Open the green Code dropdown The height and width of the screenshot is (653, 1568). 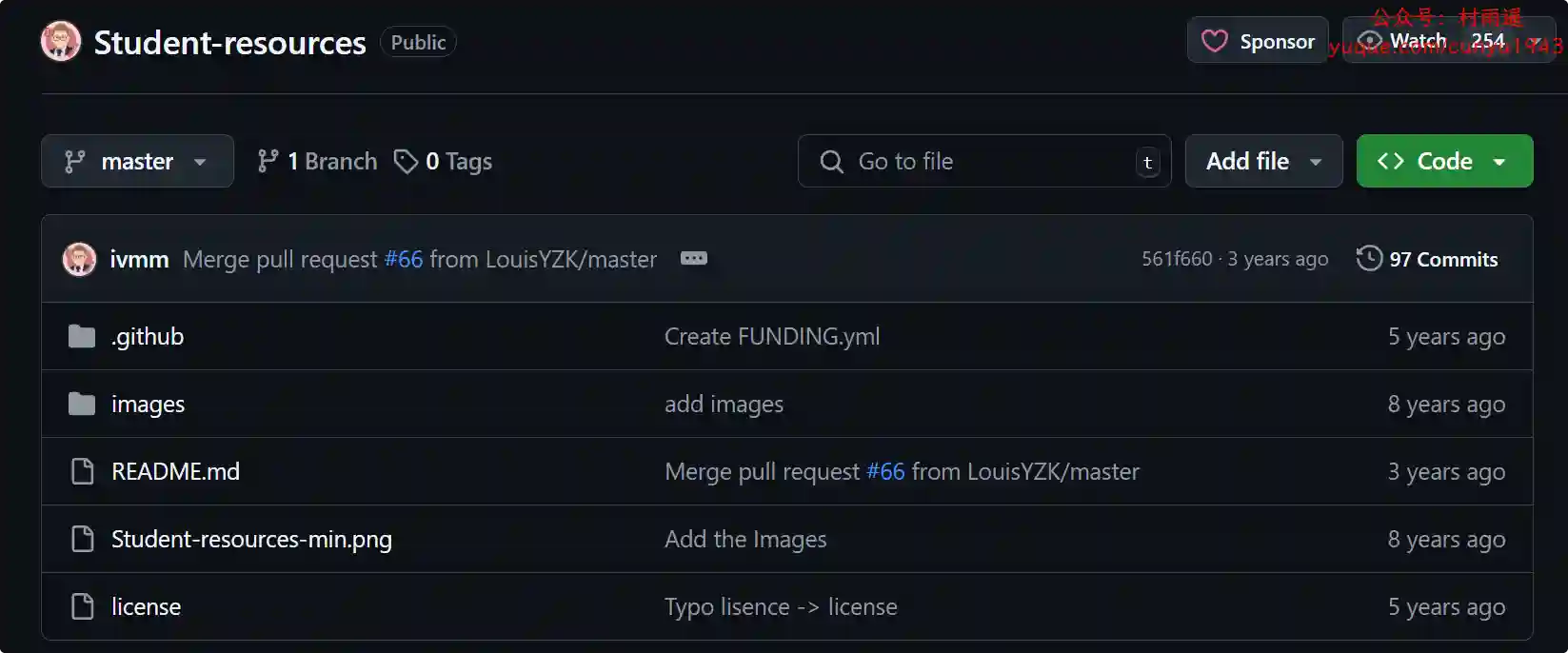pyautogui.click(x=1443, y=162)
